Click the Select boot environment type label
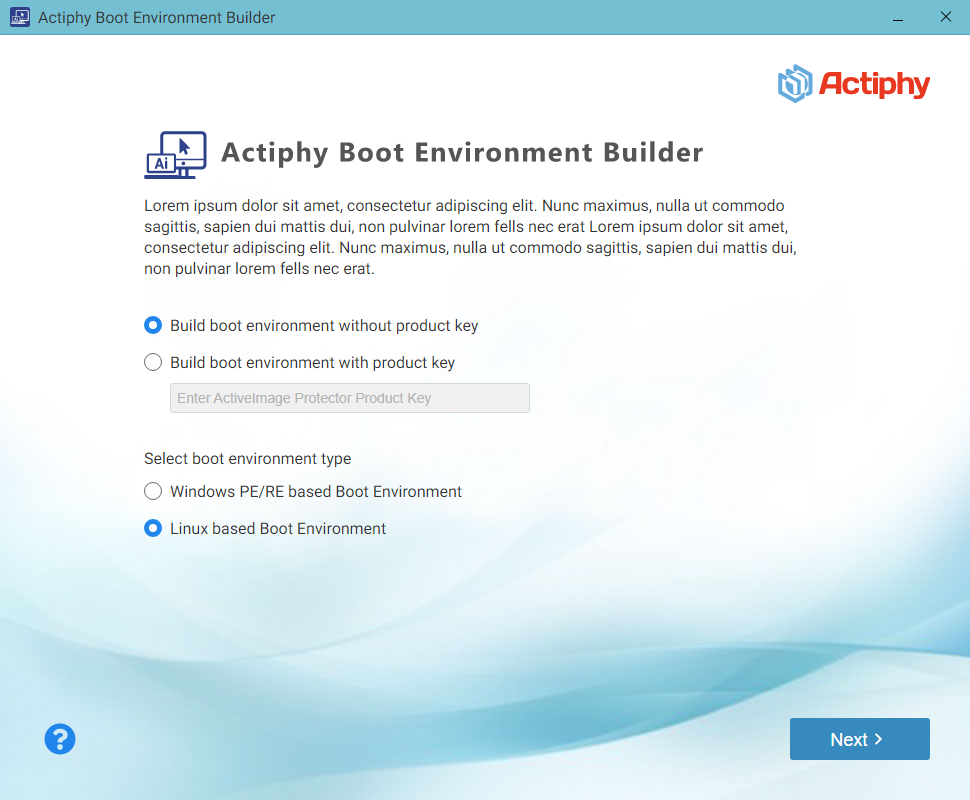Image resolution: width=970 pixels, height=800 pixels. coord(247,459)
